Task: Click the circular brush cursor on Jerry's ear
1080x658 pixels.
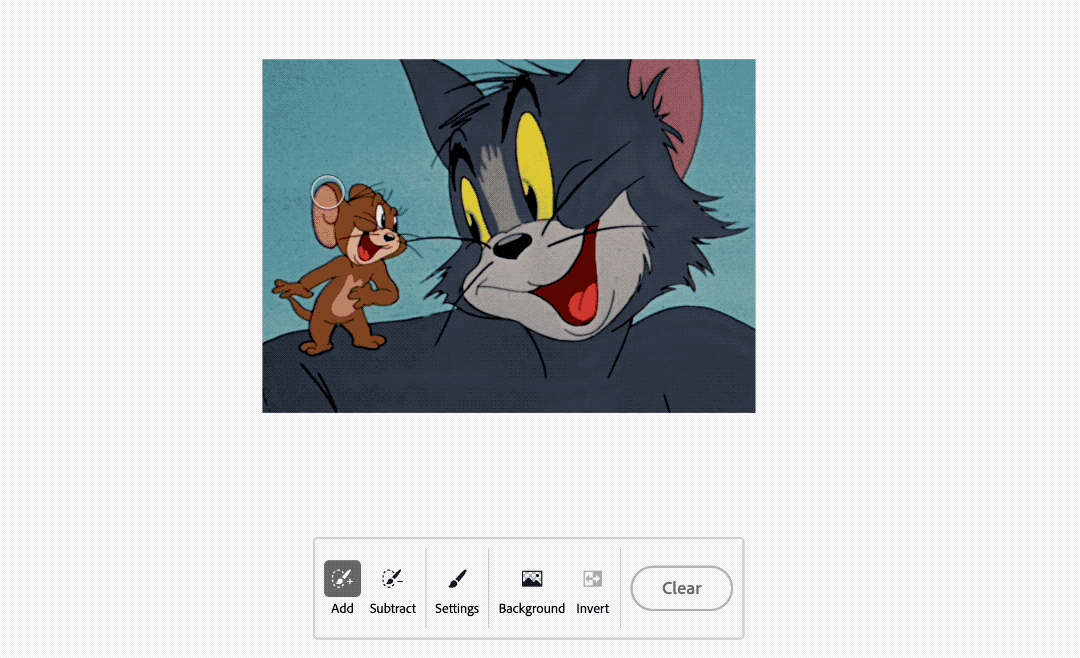Action: coord(328,191)
